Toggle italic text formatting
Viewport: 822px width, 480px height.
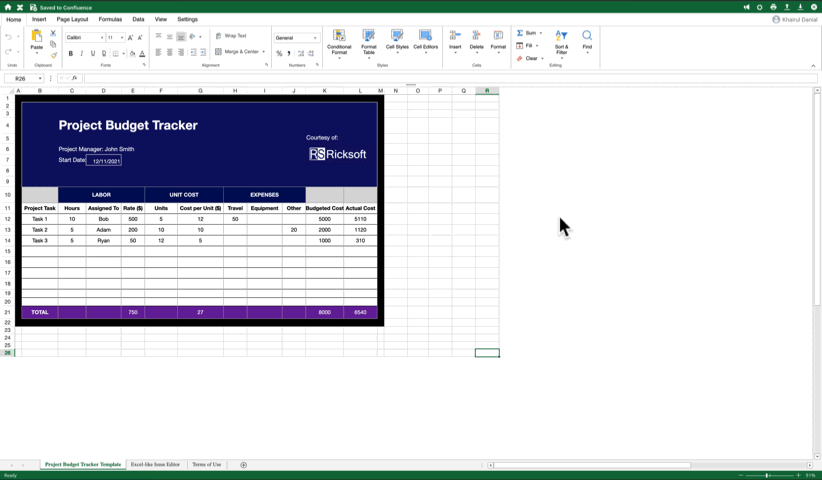[82, 53]
